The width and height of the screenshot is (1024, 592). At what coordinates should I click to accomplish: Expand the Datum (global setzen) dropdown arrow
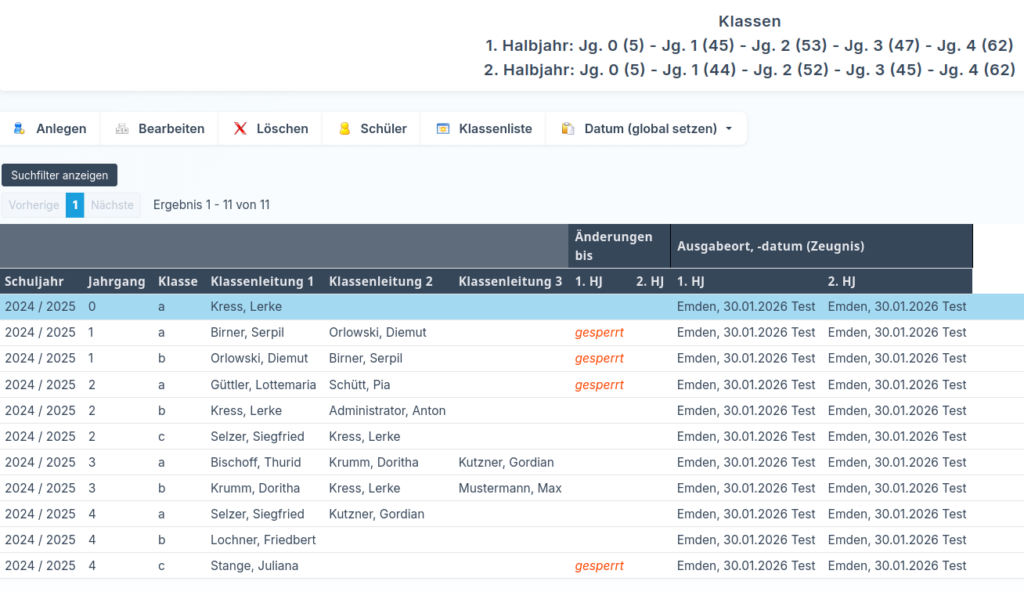(x=729, y=129)
